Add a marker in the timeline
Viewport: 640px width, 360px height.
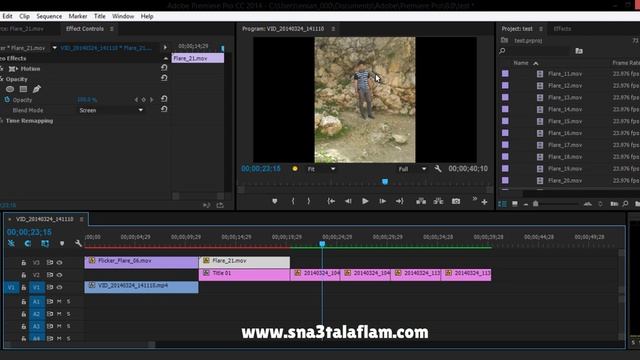(x=62, y=243)
